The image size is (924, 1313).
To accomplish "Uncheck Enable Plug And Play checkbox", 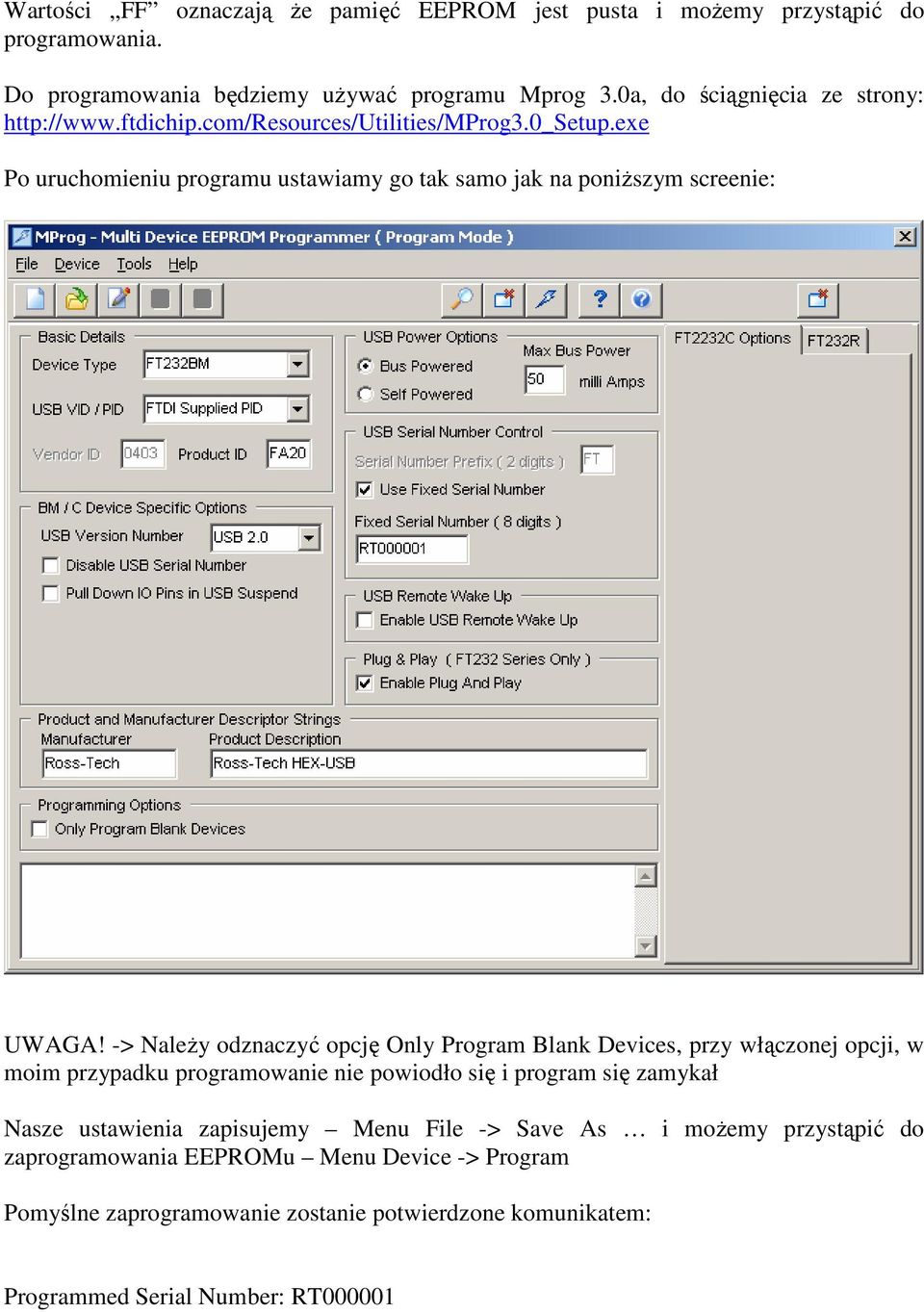I will coord(365,682).
